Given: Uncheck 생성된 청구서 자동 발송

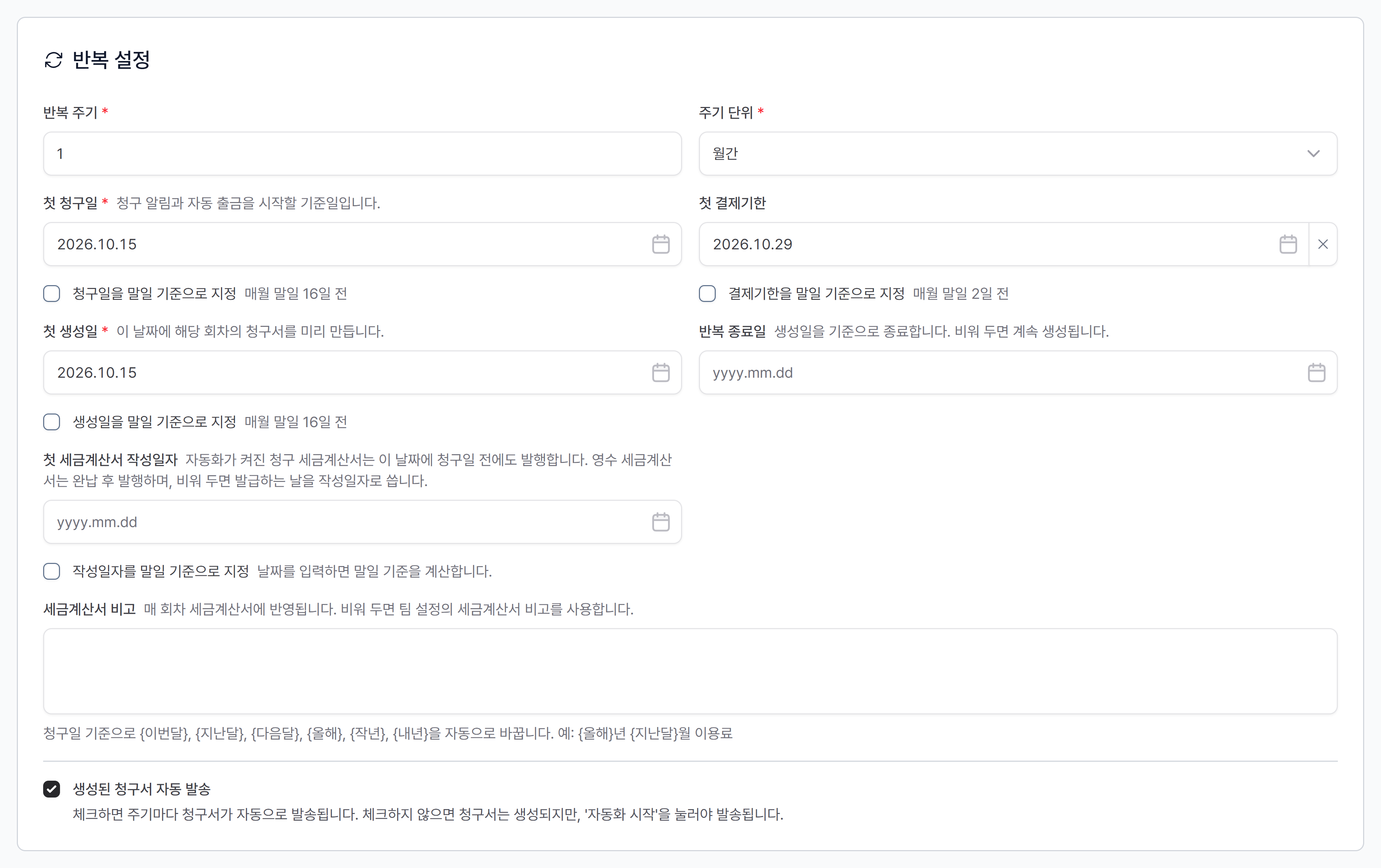Looking at the screenshot, I should [x=52, y=789].
